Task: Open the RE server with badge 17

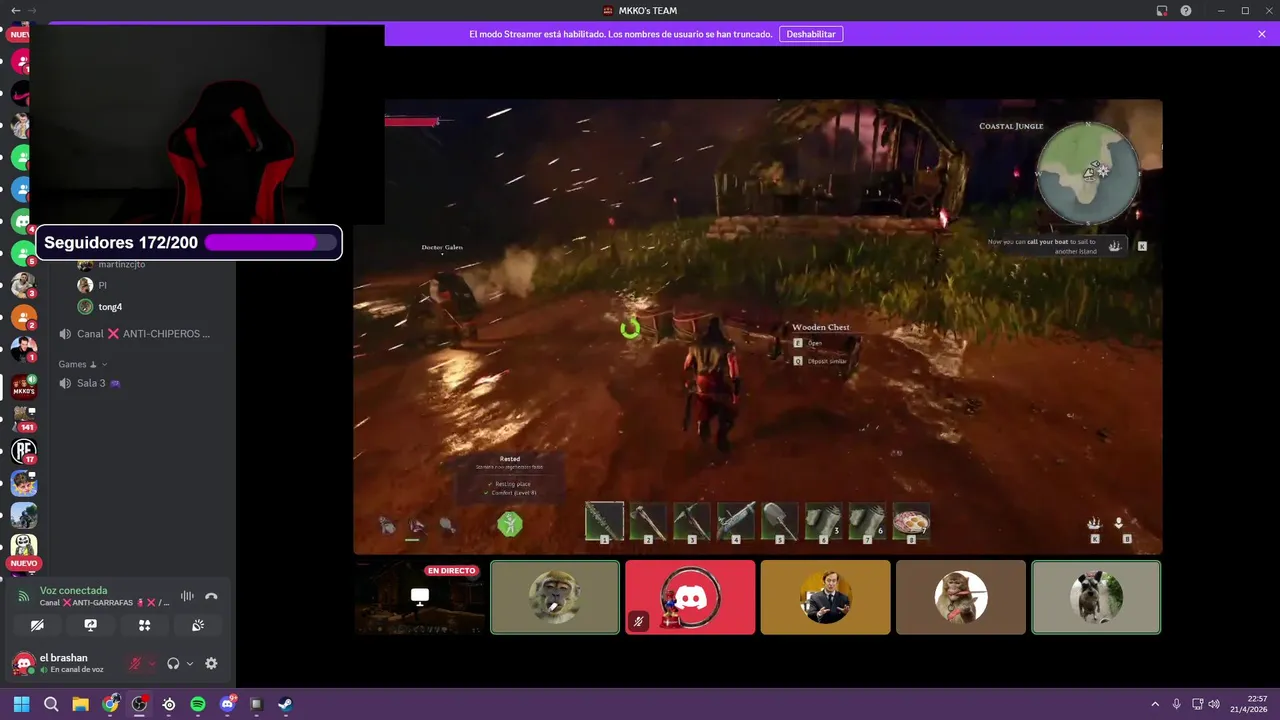Action: [24, 451]
